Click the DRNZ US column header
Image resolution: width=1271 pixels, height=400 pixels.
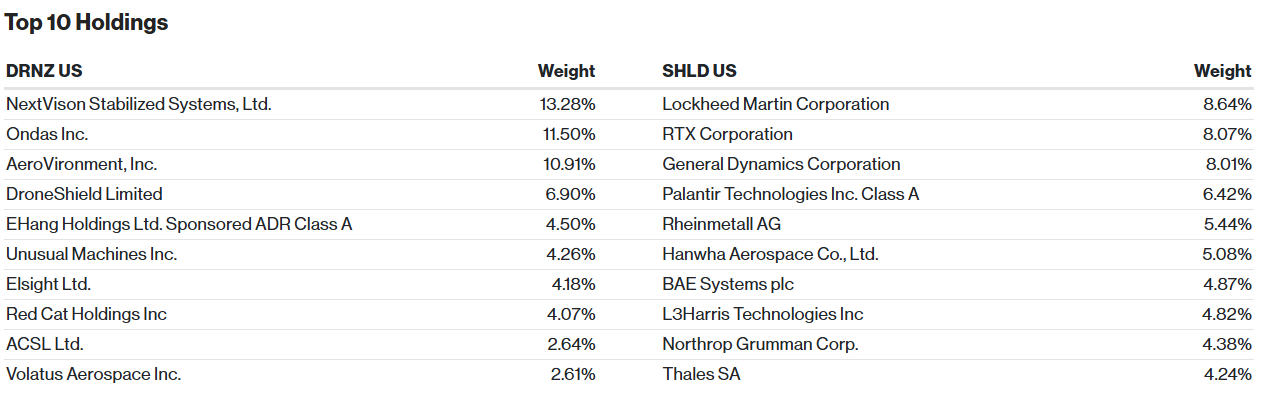(44, 71)
